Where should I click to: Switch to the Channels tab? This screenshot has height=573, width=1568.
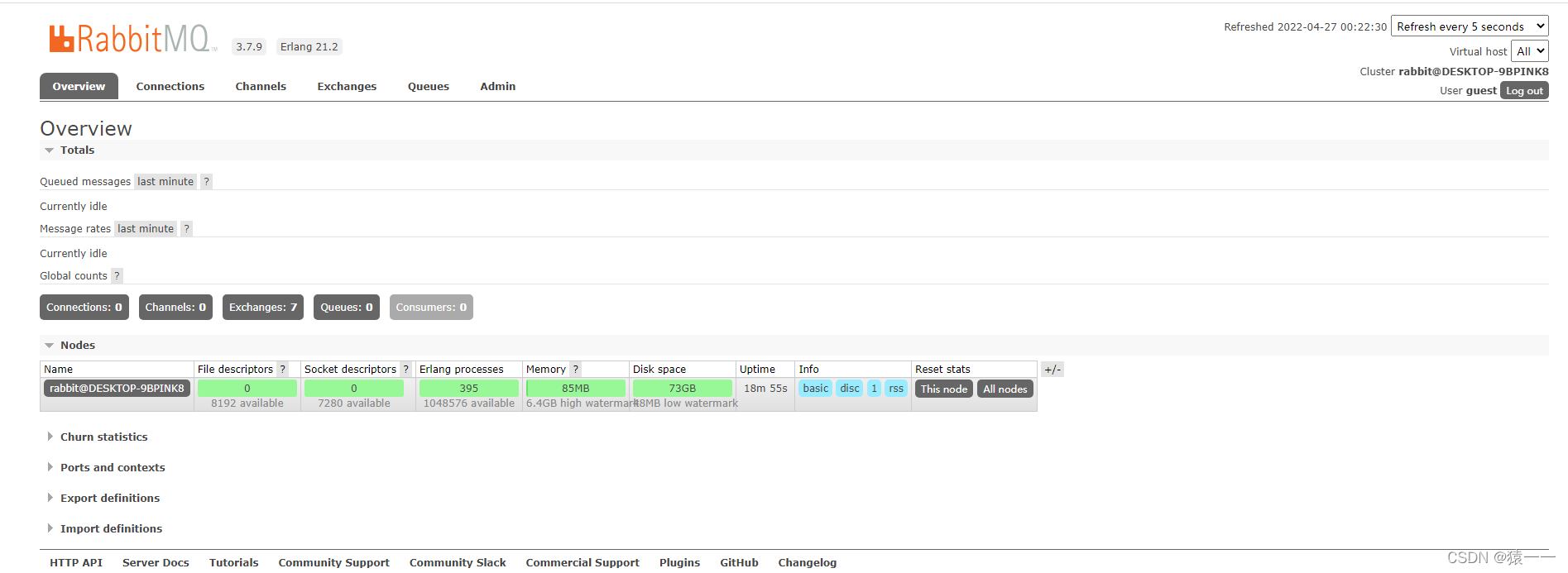261,86
